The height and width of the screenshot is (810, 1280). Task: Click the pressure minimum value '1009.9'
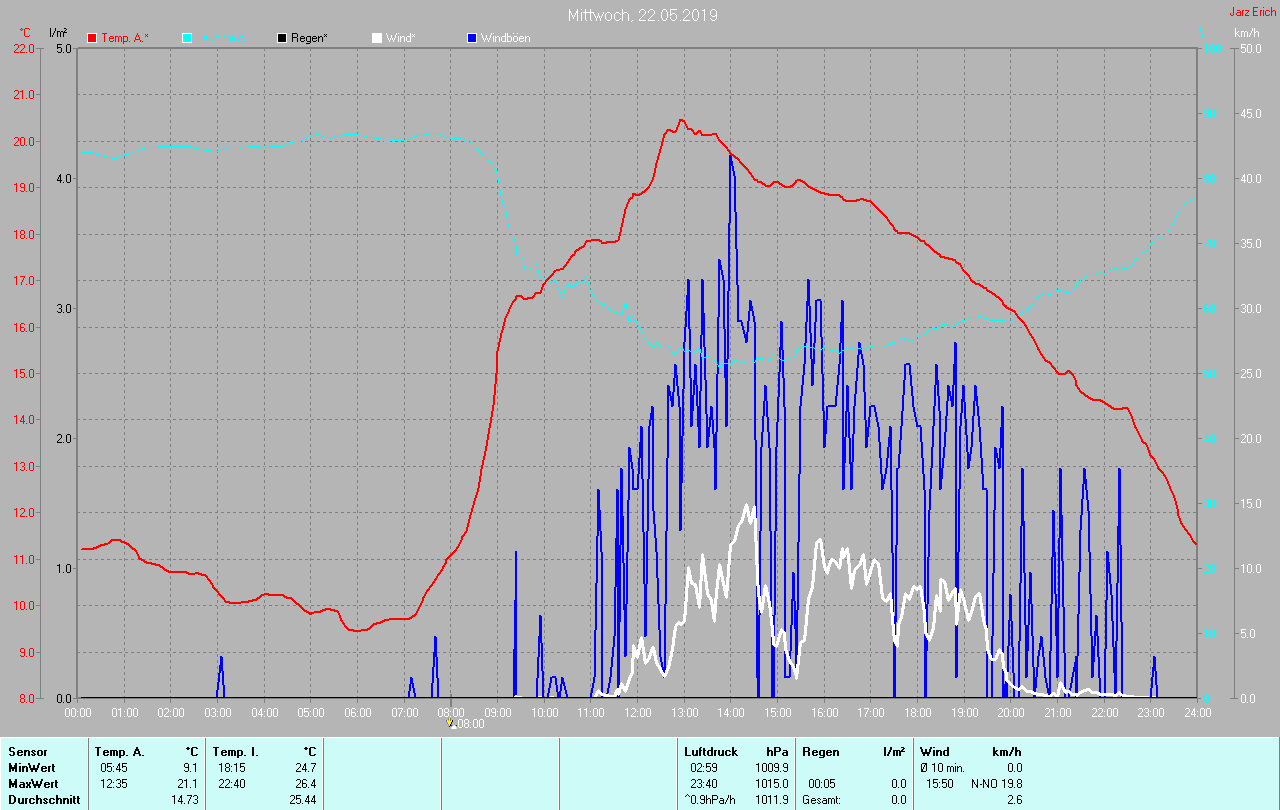(x=771, y=768)
